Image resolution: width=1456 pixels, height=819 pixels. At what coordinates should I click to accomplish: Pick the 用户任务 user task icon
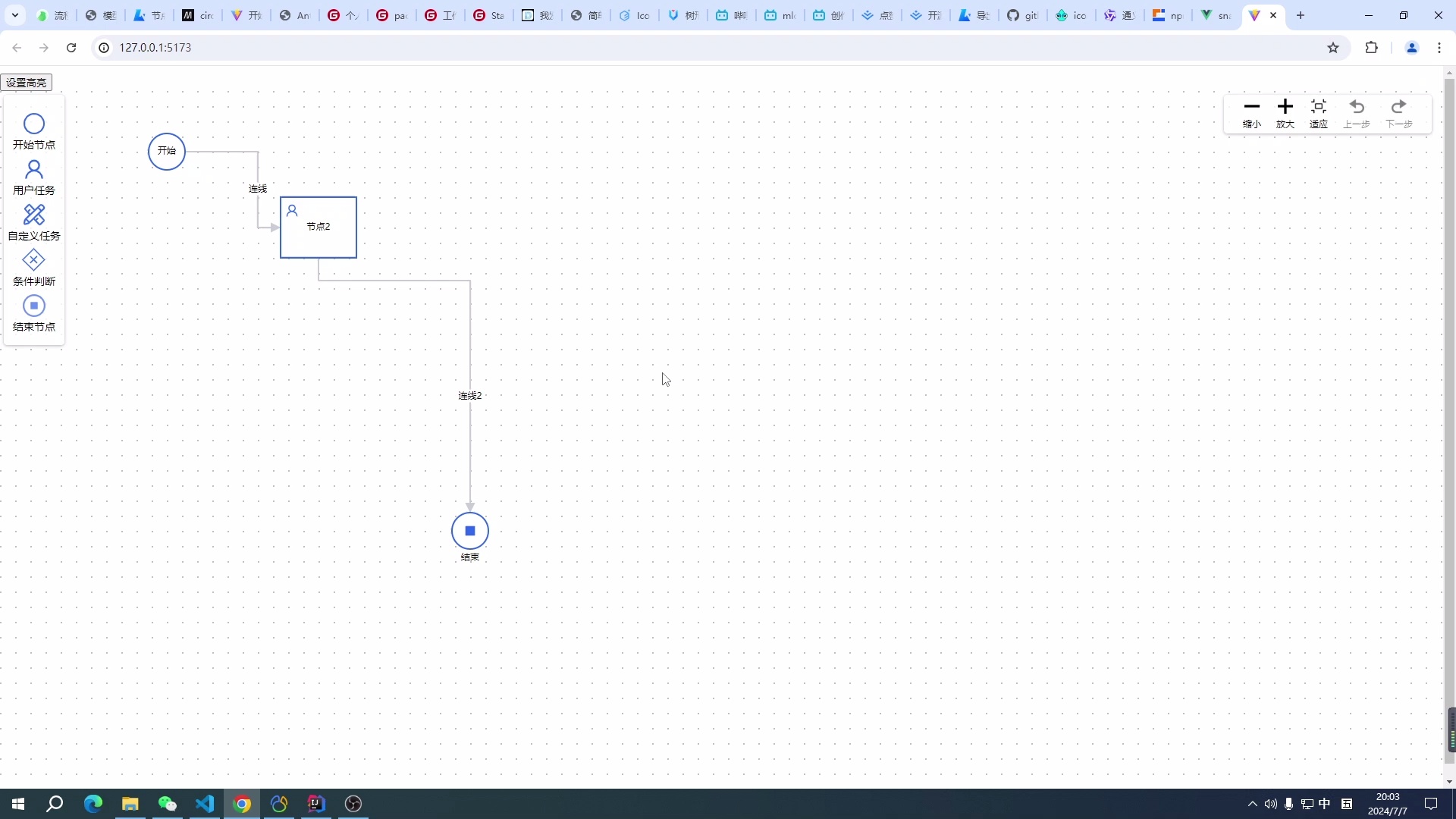pyautogui.click(x=34, y=169)
